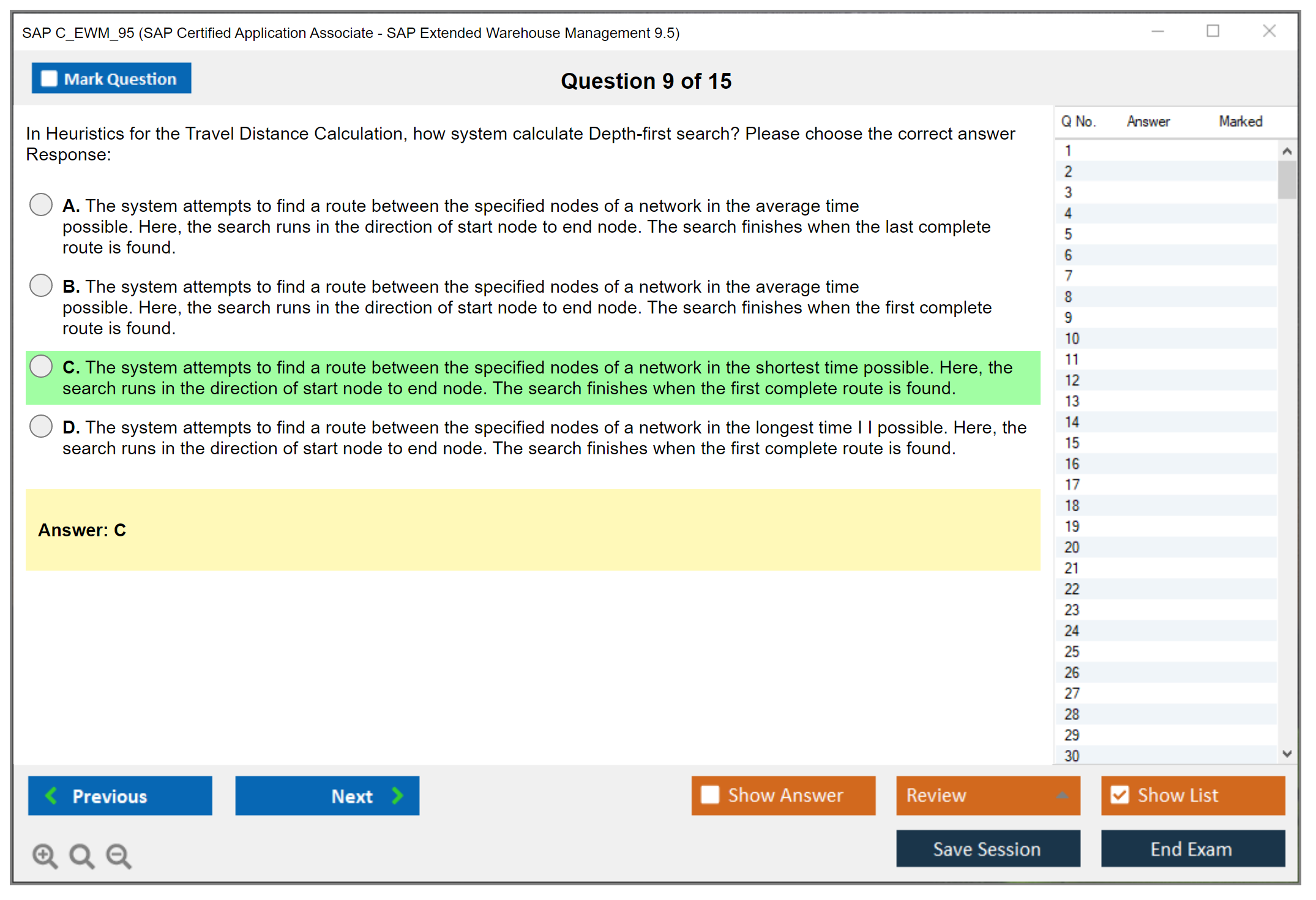
Task: Tick the Mark Question checkbox
Action: point(49,79)
